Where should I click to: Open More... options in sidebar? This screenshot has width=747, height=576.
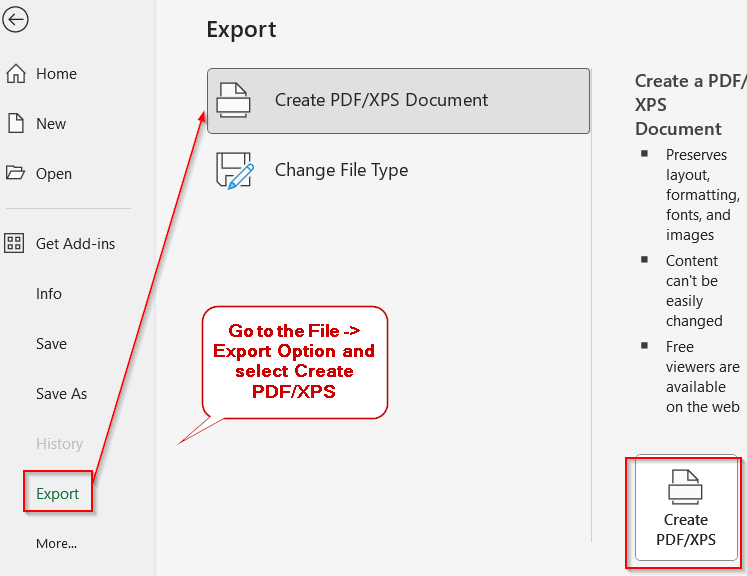point(56,543)
